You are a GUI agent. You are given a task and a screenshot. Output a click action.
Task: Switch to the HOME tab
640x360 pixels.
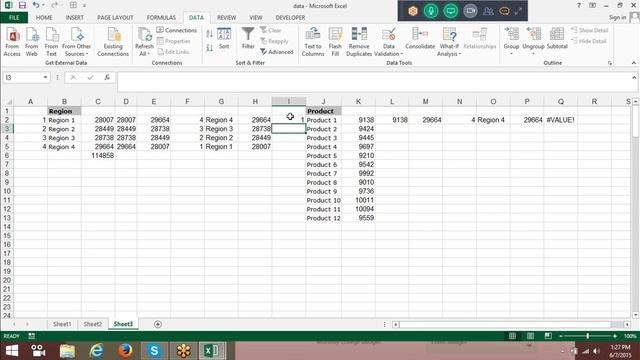(x=44, y=18)
